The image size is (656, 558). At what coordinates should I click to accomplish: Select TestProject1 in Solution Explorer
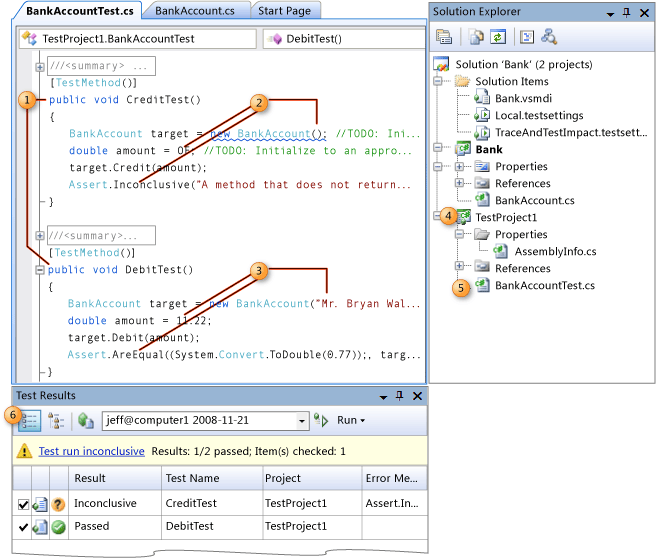point(506,218)
